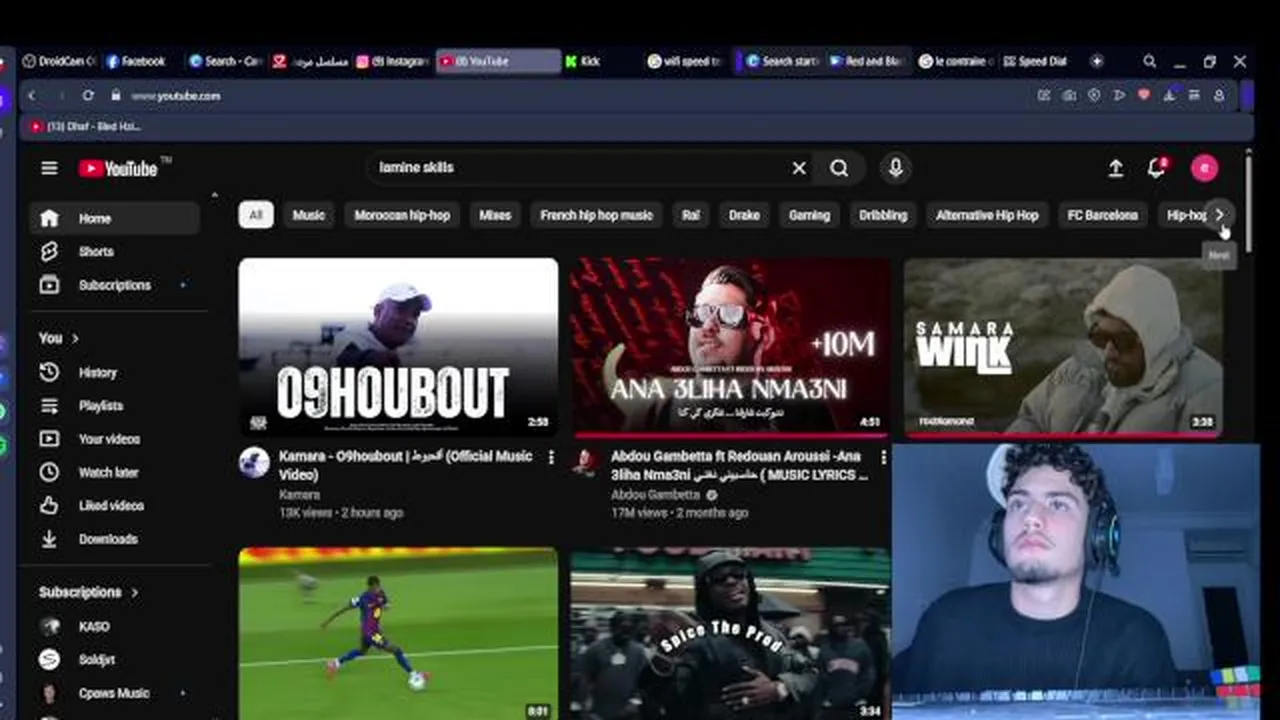The height and width of the screenshot is (720, 1280).
Task: Open the 'Ana 3liha Nma3ni' thumbnail
Action: coord(730,347)
